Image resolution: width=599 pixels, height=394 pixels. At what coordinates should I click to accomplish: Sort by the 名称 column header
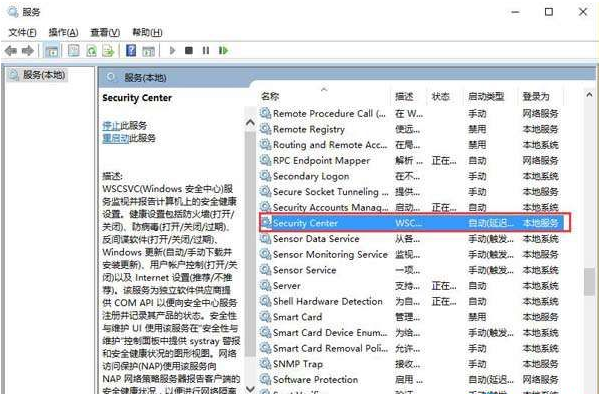tap(270, 96)
